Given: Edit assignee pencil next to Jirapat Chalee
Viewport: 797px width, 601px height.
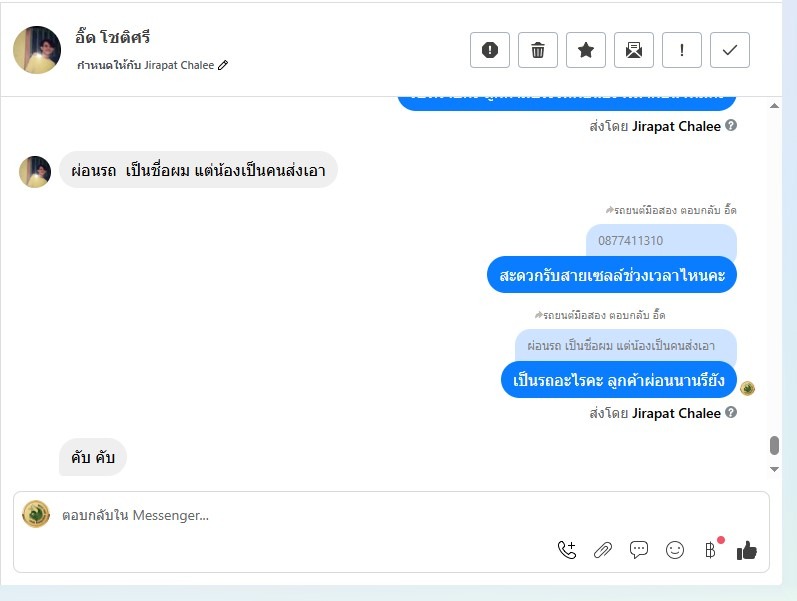Looking at the screenshot, I should point(223,65).
